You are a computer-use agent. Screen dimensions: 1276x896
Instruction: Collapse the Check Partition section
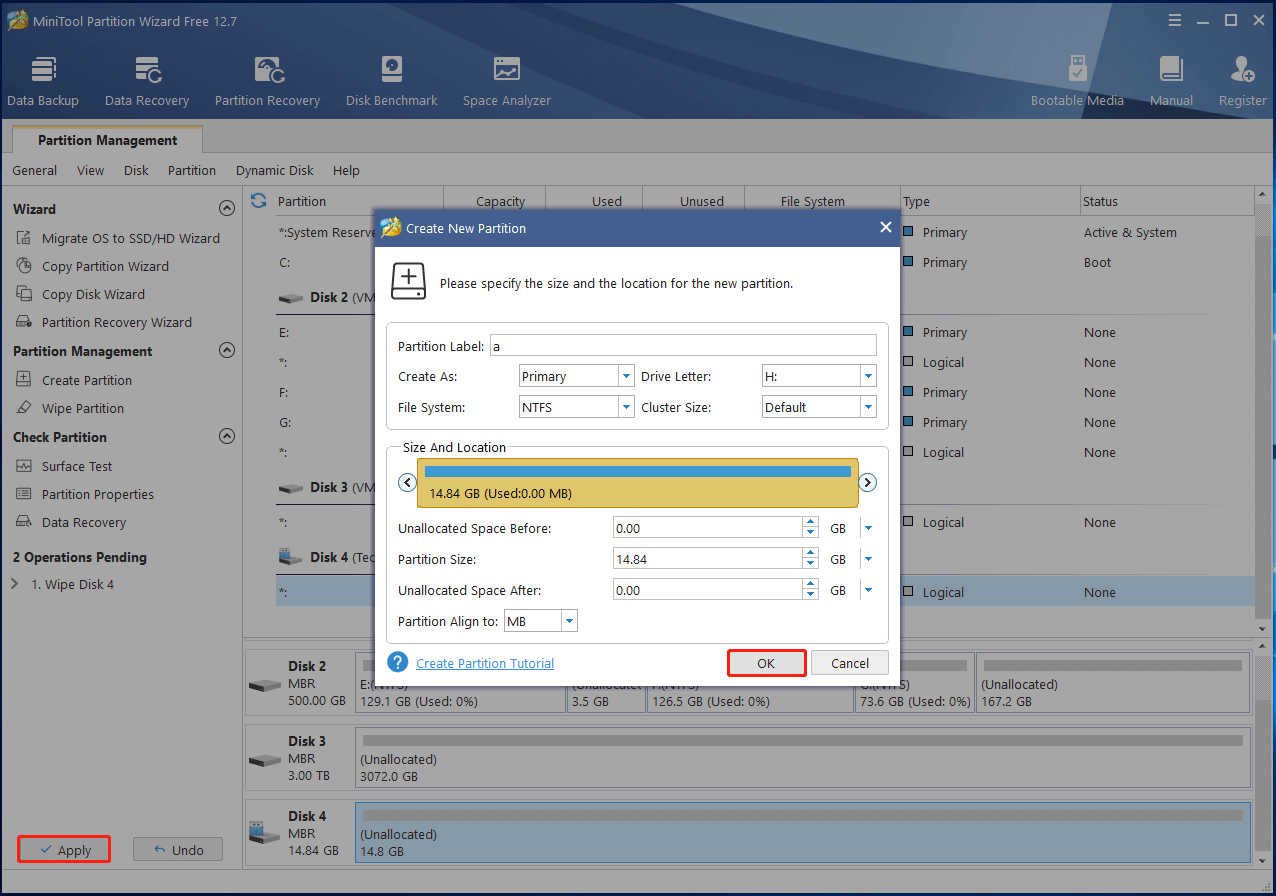(227, 436)
